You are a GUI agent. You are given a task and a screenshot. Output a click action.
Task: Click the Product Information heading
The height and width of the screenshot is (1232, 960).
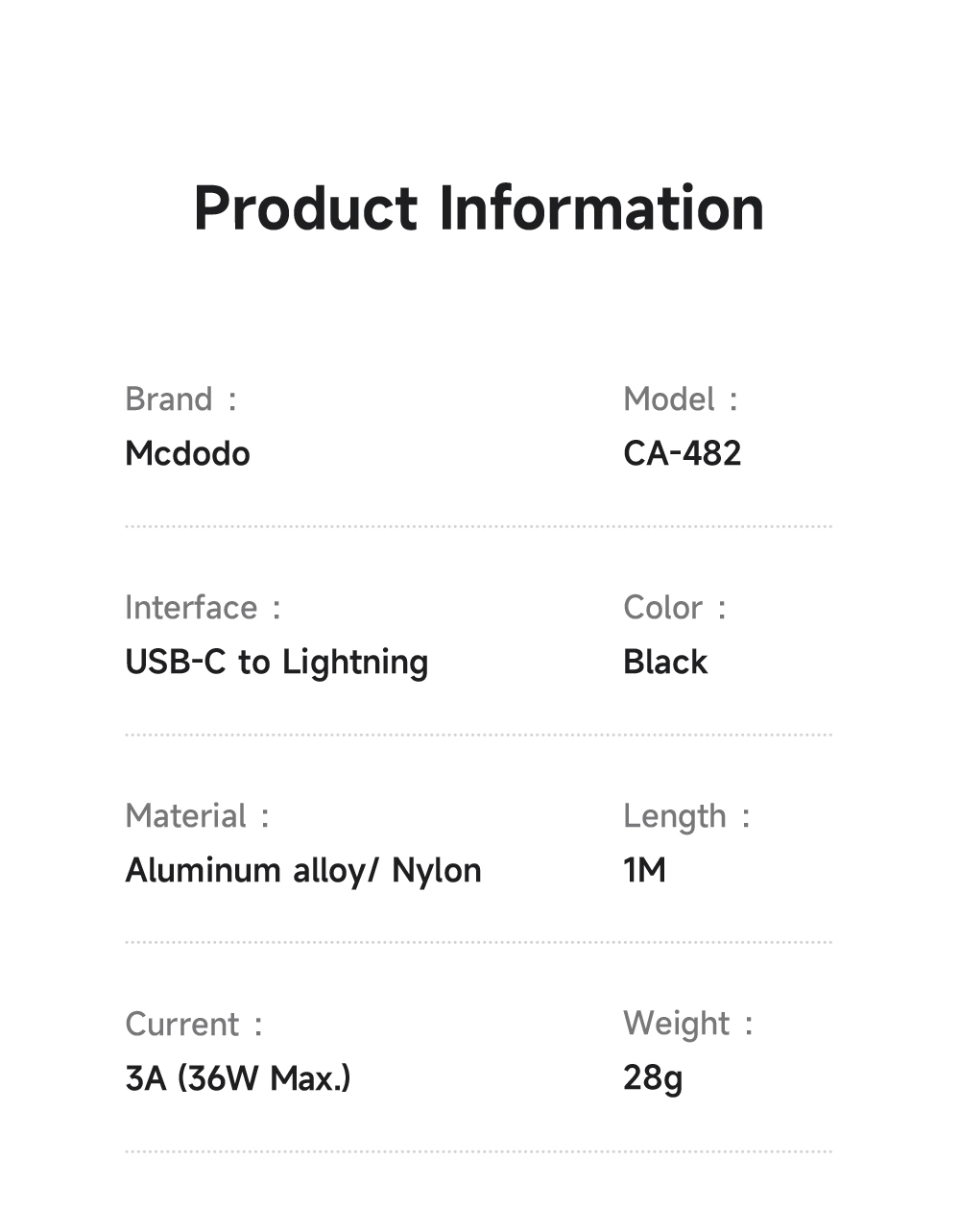coord(478,208)
